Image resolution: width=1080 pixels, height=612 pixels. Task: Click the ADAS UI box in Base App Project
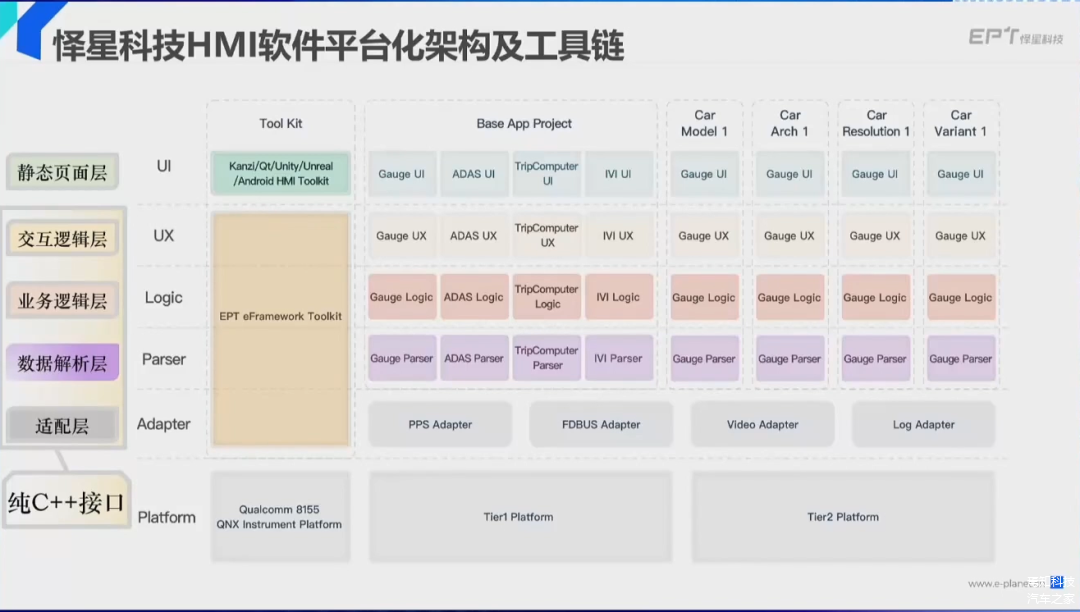point(474,174)
